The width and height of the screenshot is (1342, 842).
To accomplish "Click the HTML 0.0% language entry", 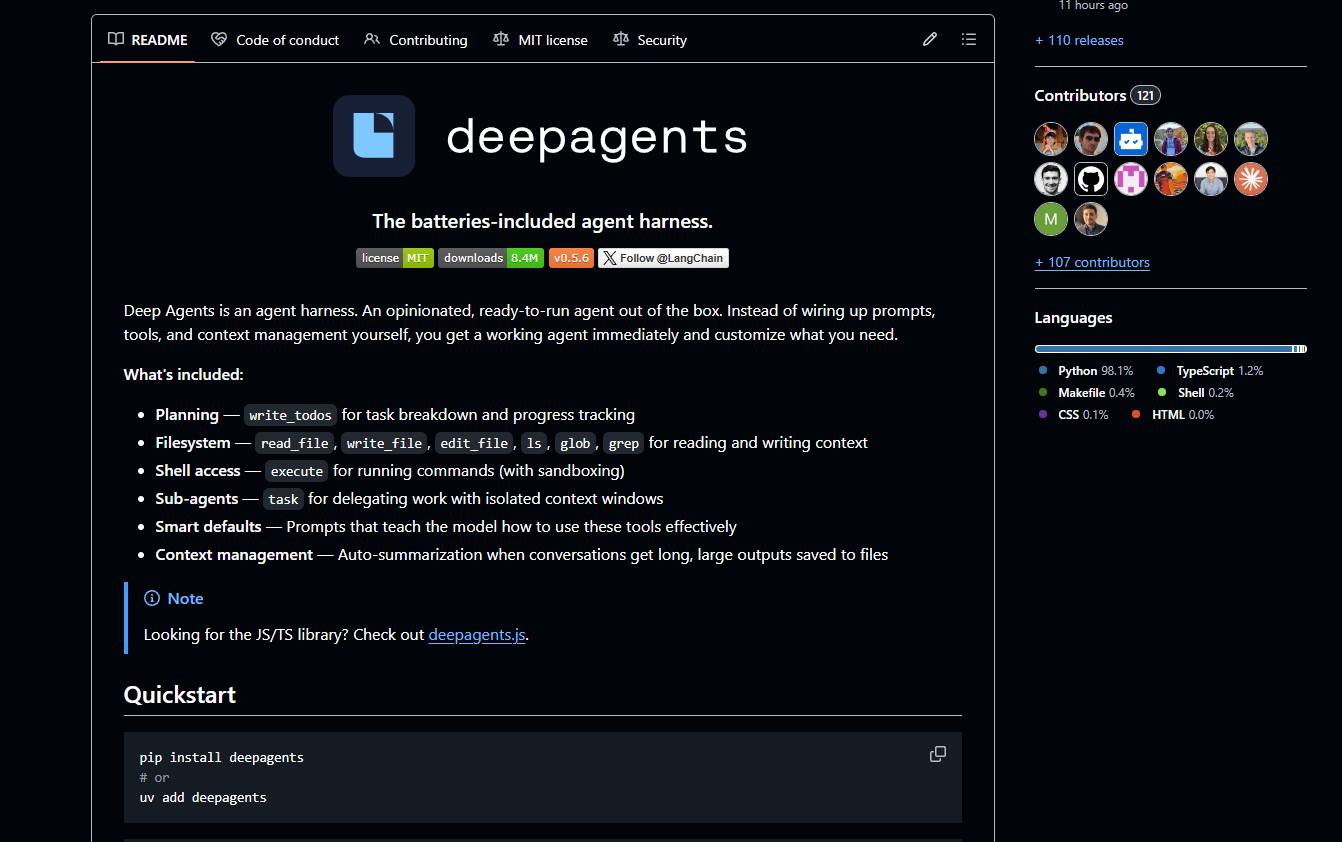I will pyautogui.click(x=1173, y=414).
